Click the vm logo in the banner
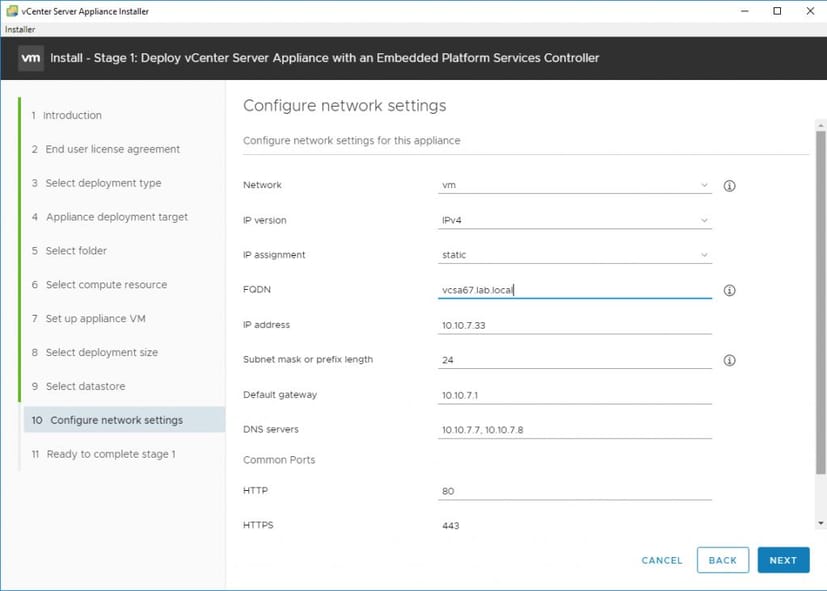827x591 pixels. click(30, 58)
